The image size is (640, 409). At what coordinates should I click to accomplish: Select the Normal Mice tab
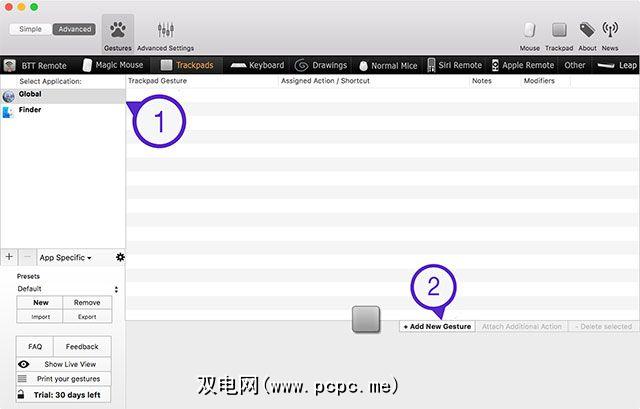[x=388, y=65]
